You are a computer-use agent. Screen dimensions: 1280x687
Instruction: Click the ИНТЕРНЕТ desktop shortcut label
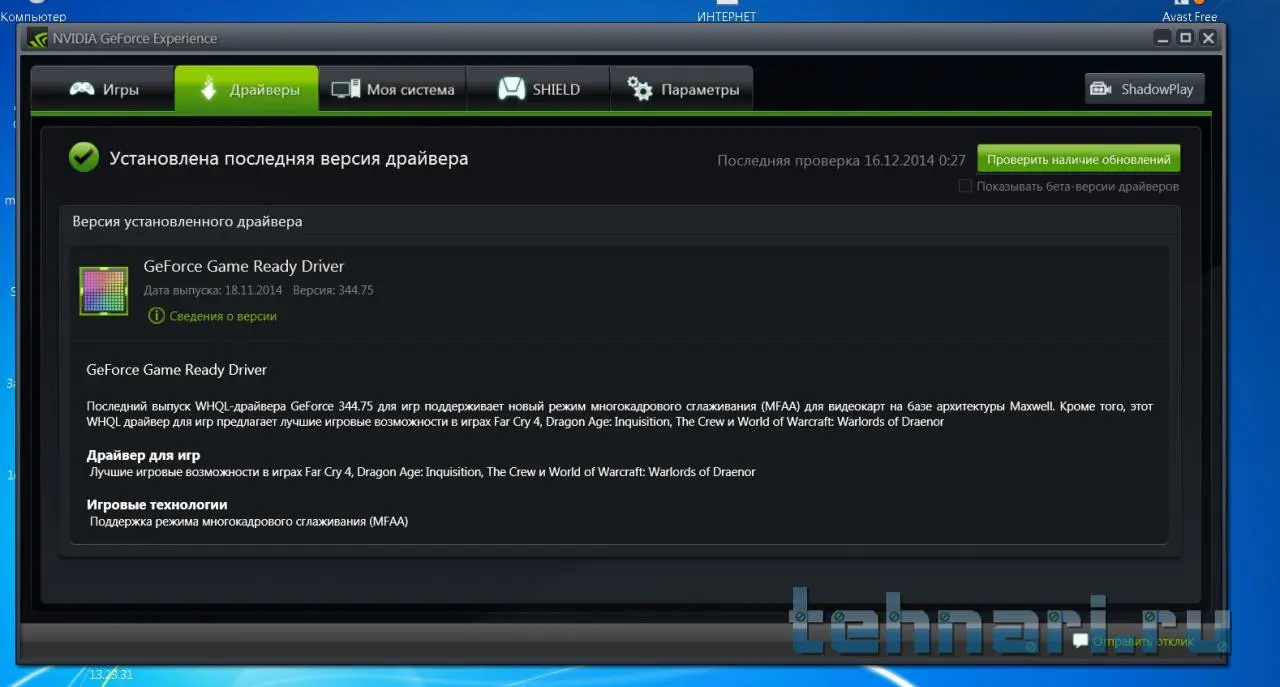coord(727,16)
